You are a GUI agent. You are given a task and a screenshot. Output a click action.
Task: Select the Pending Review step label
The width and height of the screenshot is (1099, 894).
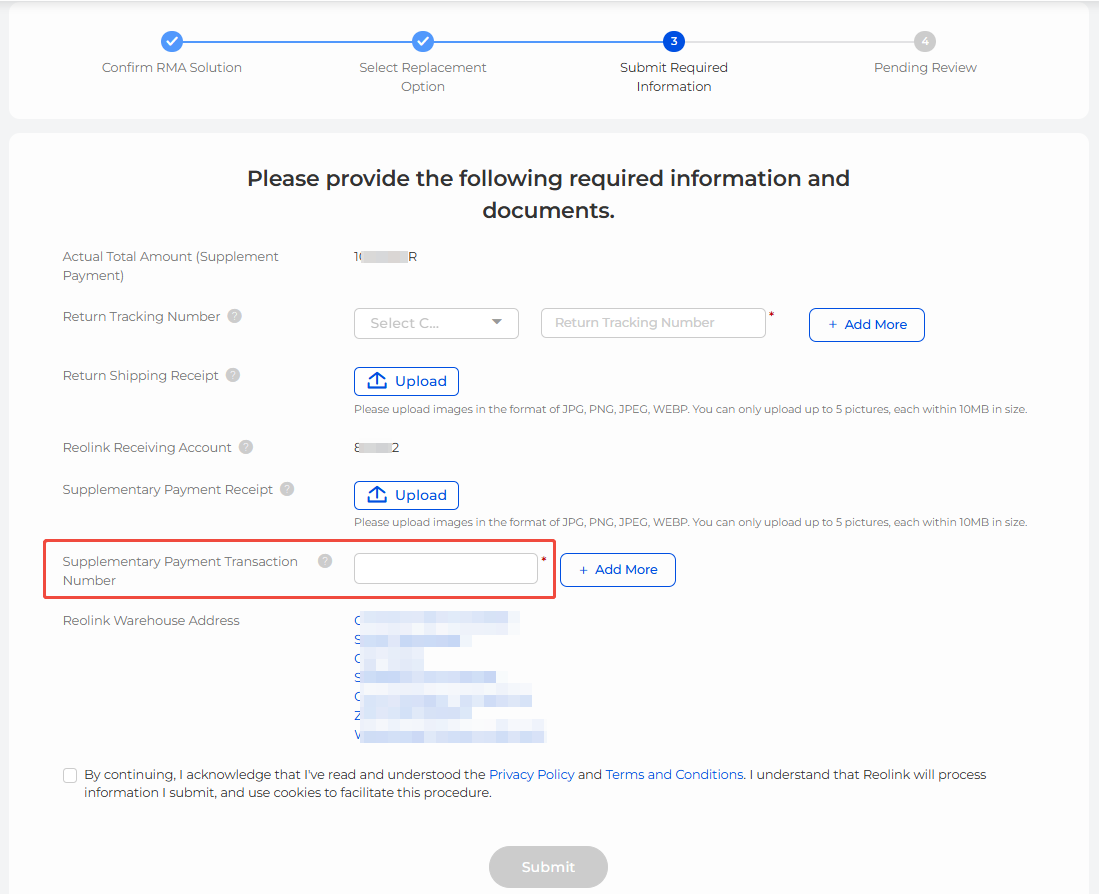(x=924, y=67)
